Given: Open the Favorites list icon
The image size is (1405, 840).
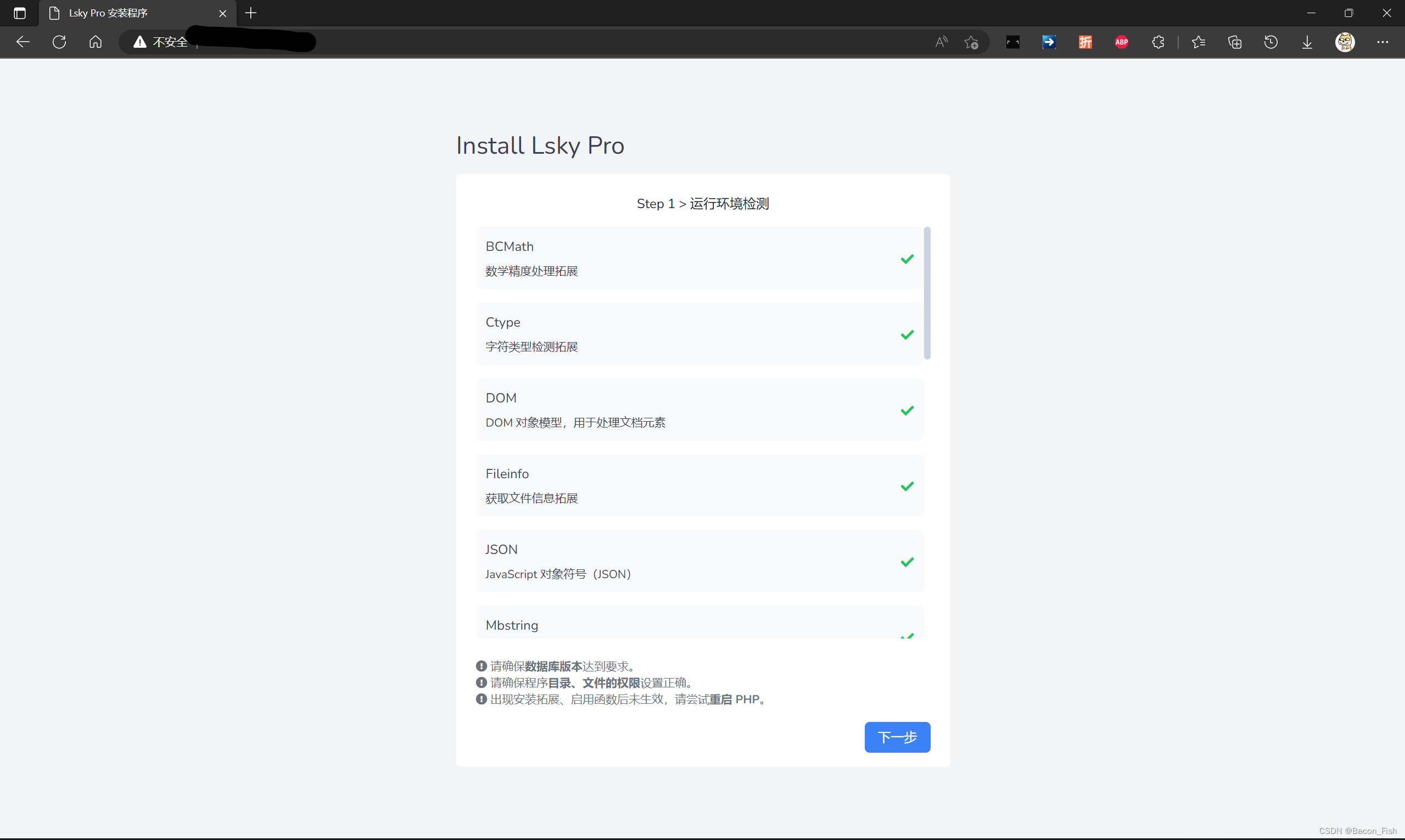Looking at the screenshot, I should [x=1199, y=42].
